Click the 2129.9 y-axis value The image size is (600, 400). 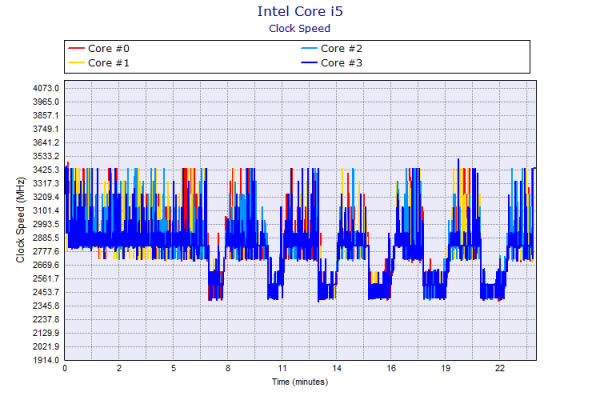tap(46, 333)
